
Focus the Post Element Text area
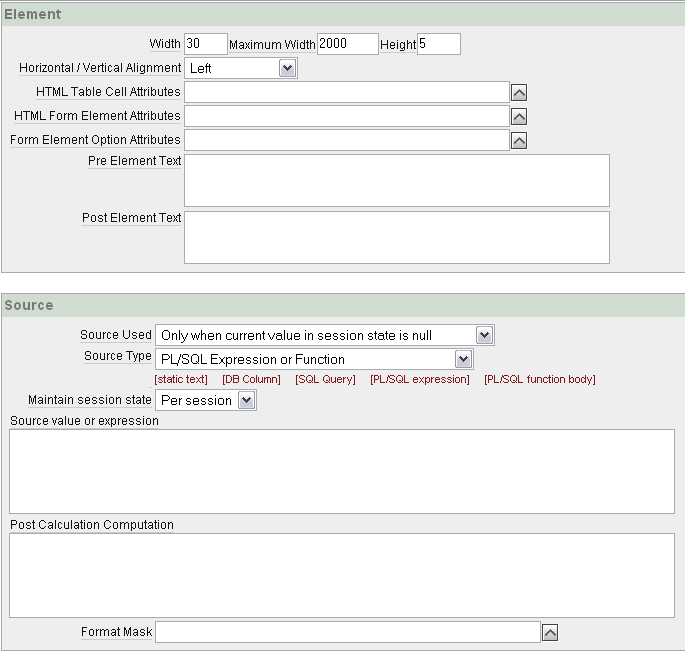[x=397, y=237]
